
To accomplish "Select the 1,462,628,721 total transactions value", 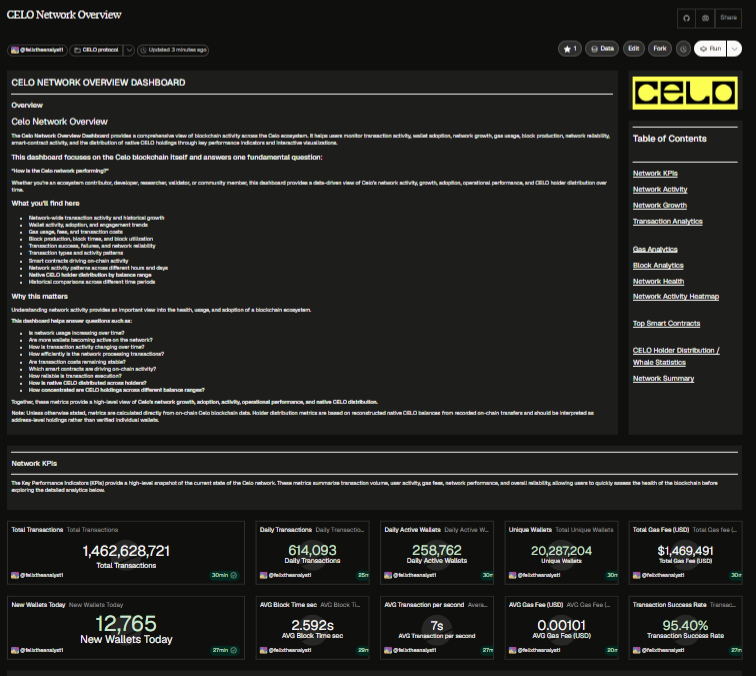I will (x=126, y=551).
